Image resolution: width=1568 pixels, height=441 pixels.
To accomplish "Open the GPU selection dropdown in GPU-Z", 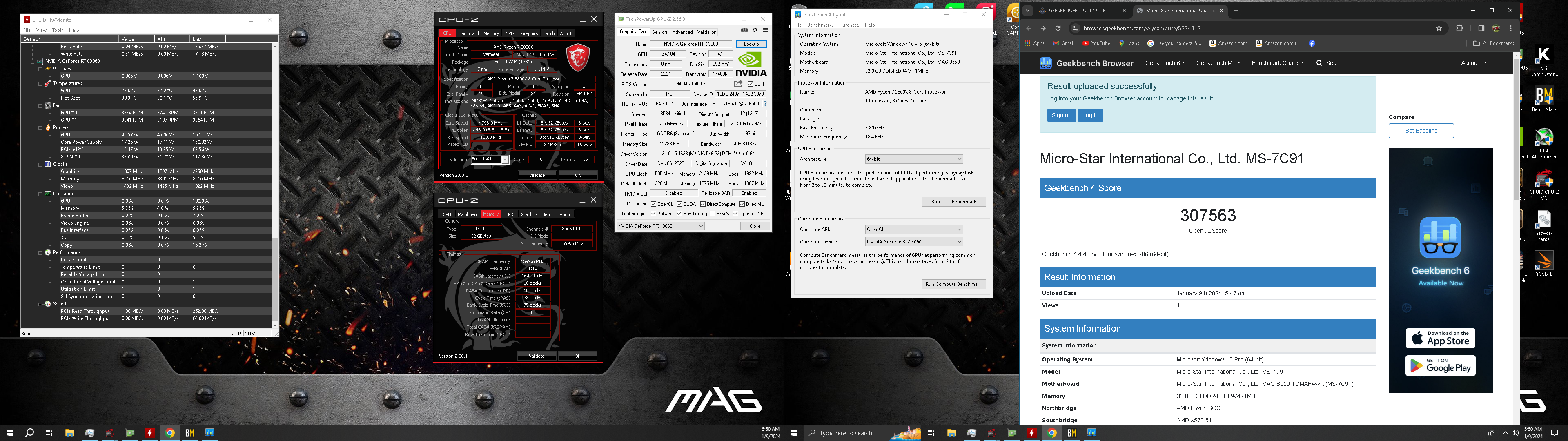I will (x=660, y=226).
